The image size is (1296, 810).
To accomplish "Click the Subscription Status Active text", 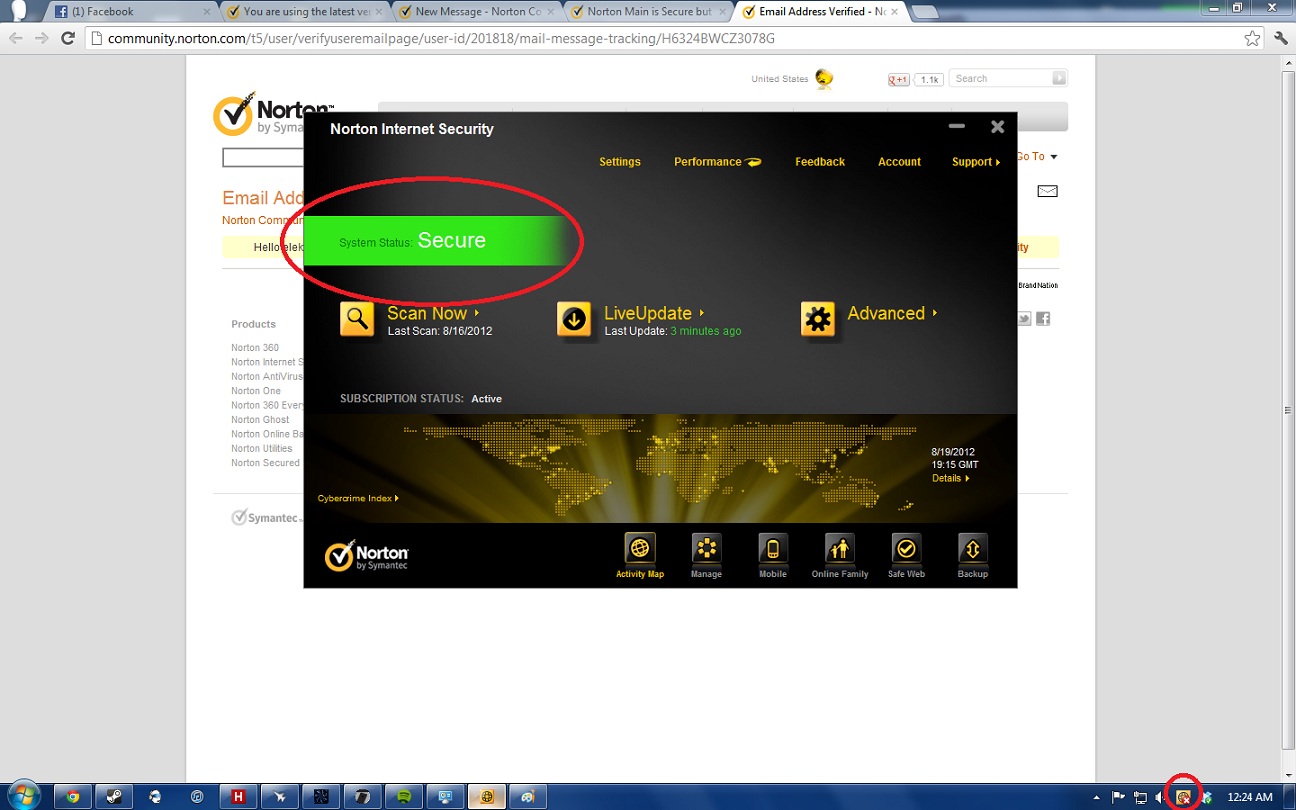I will [x=421, y=399].
